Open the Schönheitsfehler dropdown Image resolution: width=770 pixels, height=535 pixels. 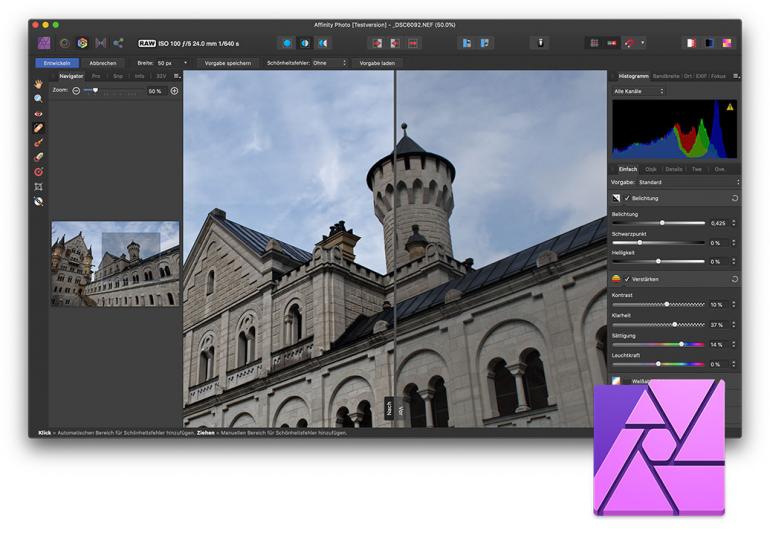click(x=330, y=63)
